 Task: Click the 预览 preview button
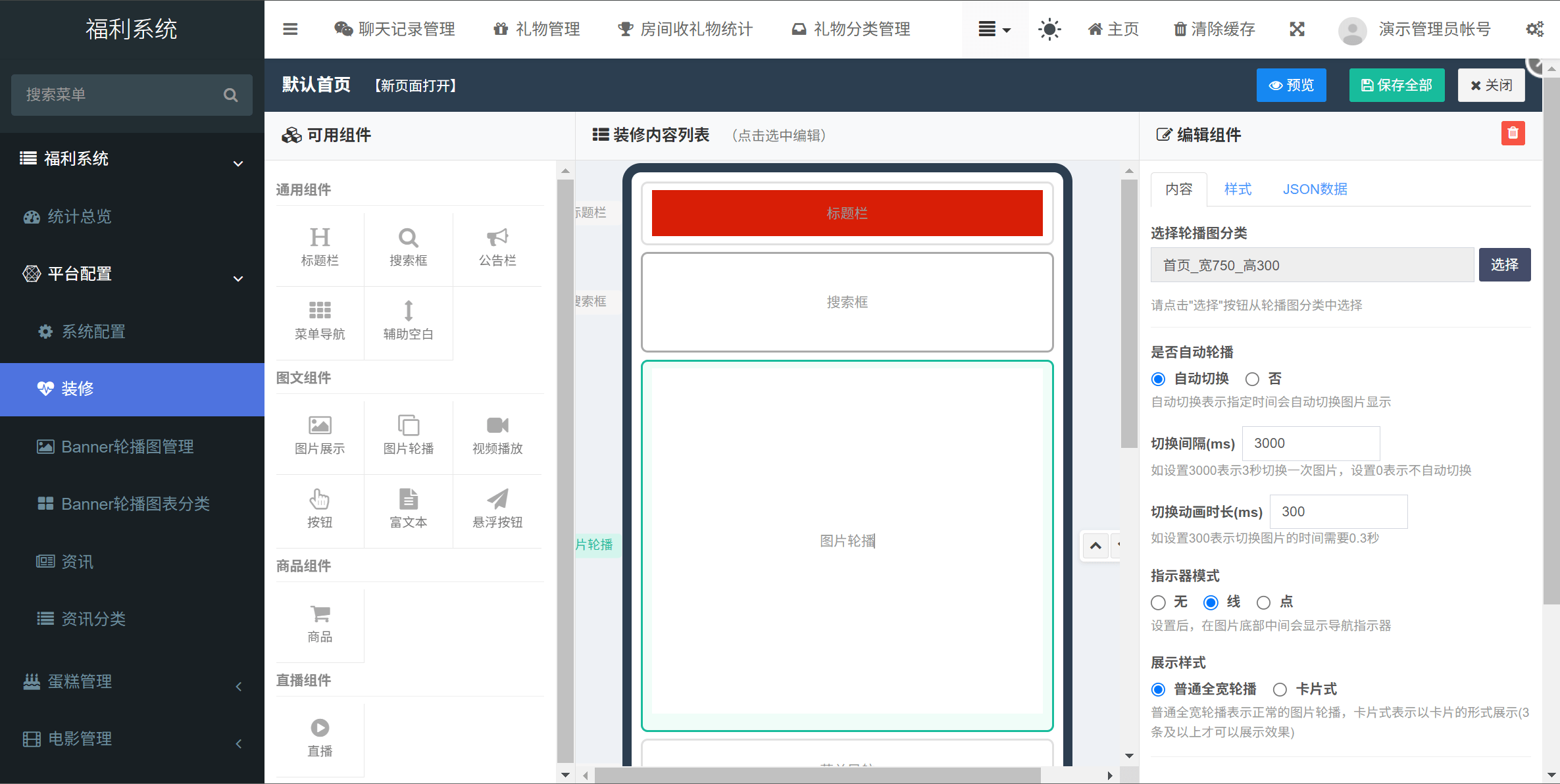coord(1291,86)
